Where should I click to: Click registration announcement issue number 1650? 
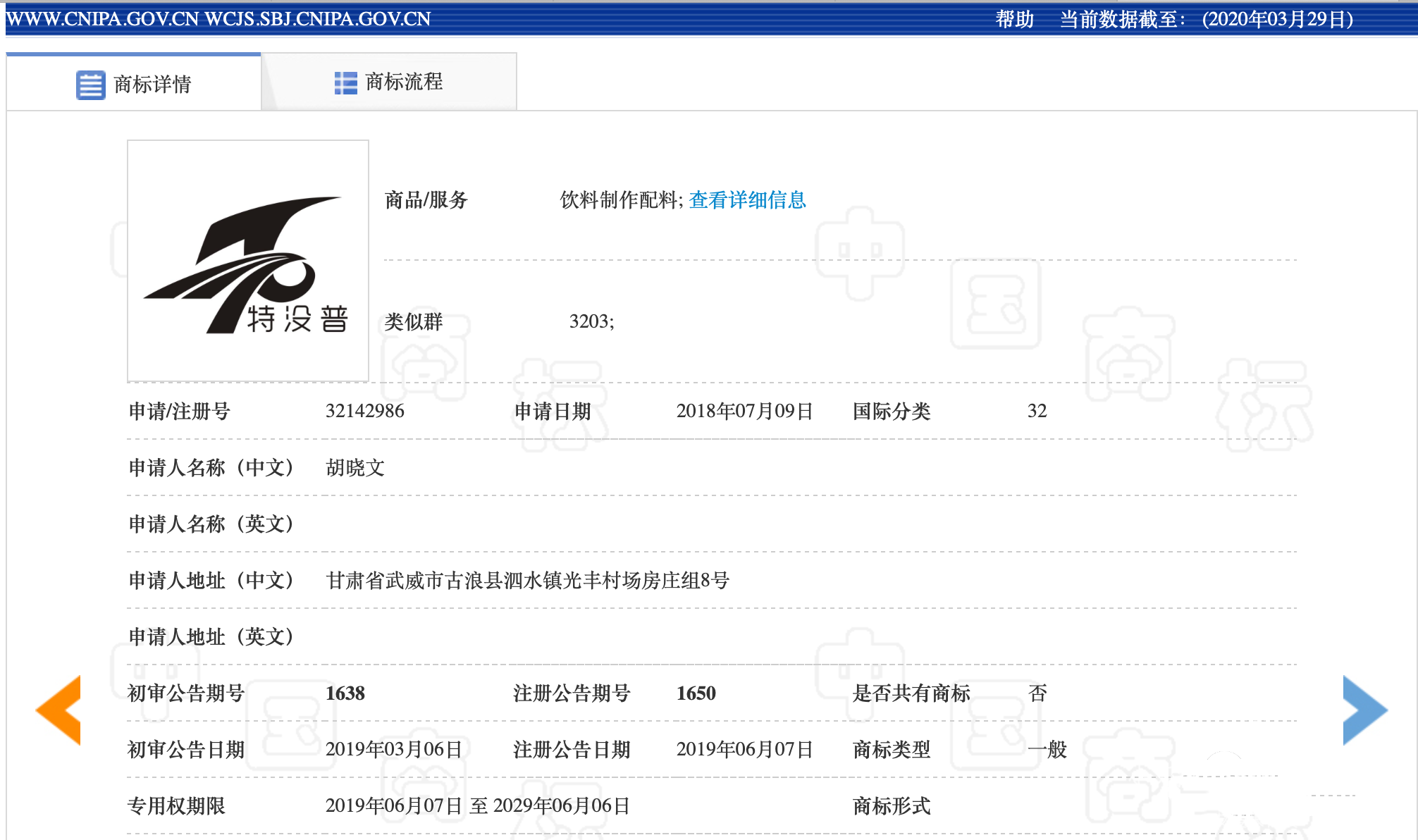tap(696, 693)
